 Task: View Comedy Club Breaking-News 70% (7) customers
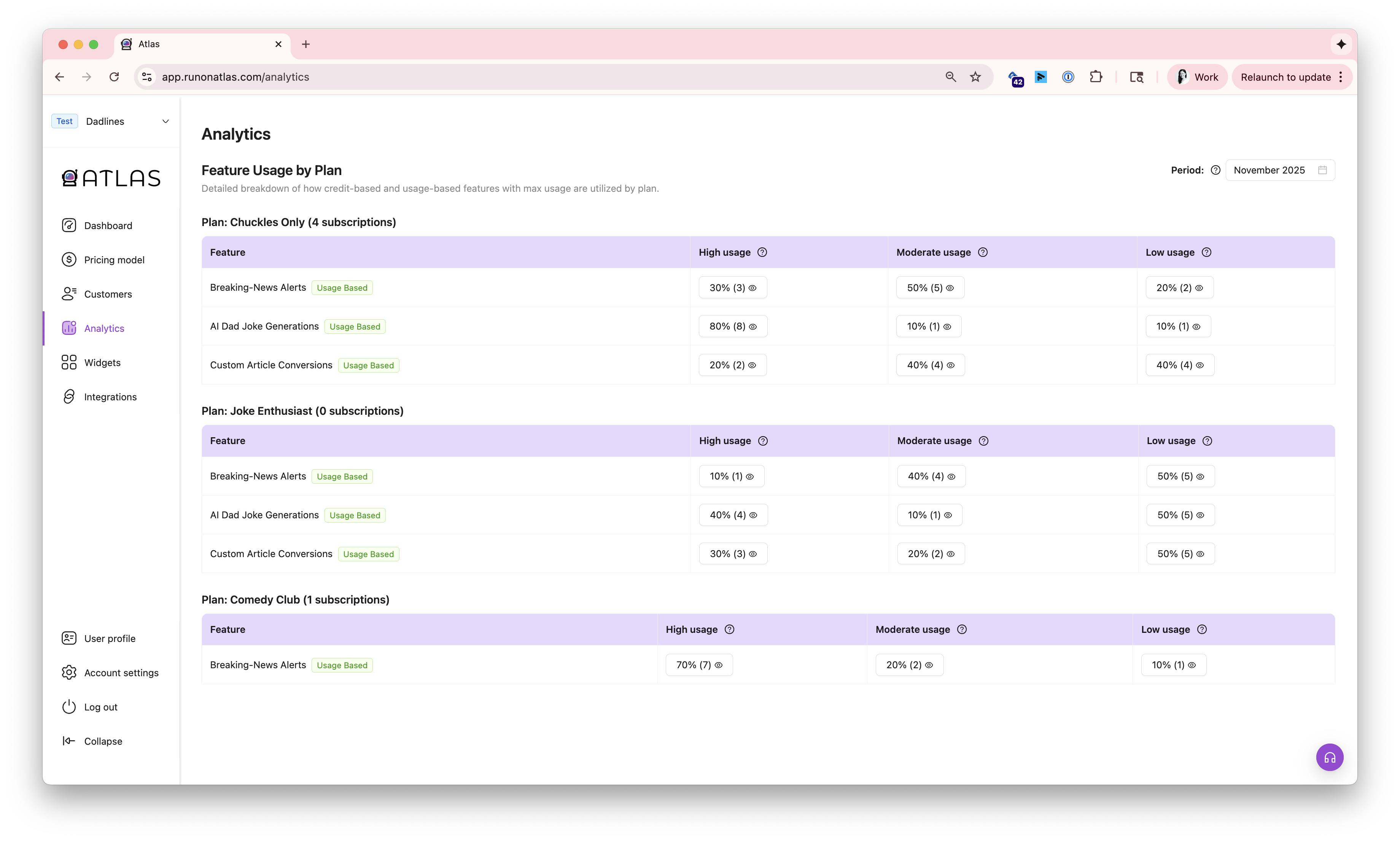(x=698, y=665)
